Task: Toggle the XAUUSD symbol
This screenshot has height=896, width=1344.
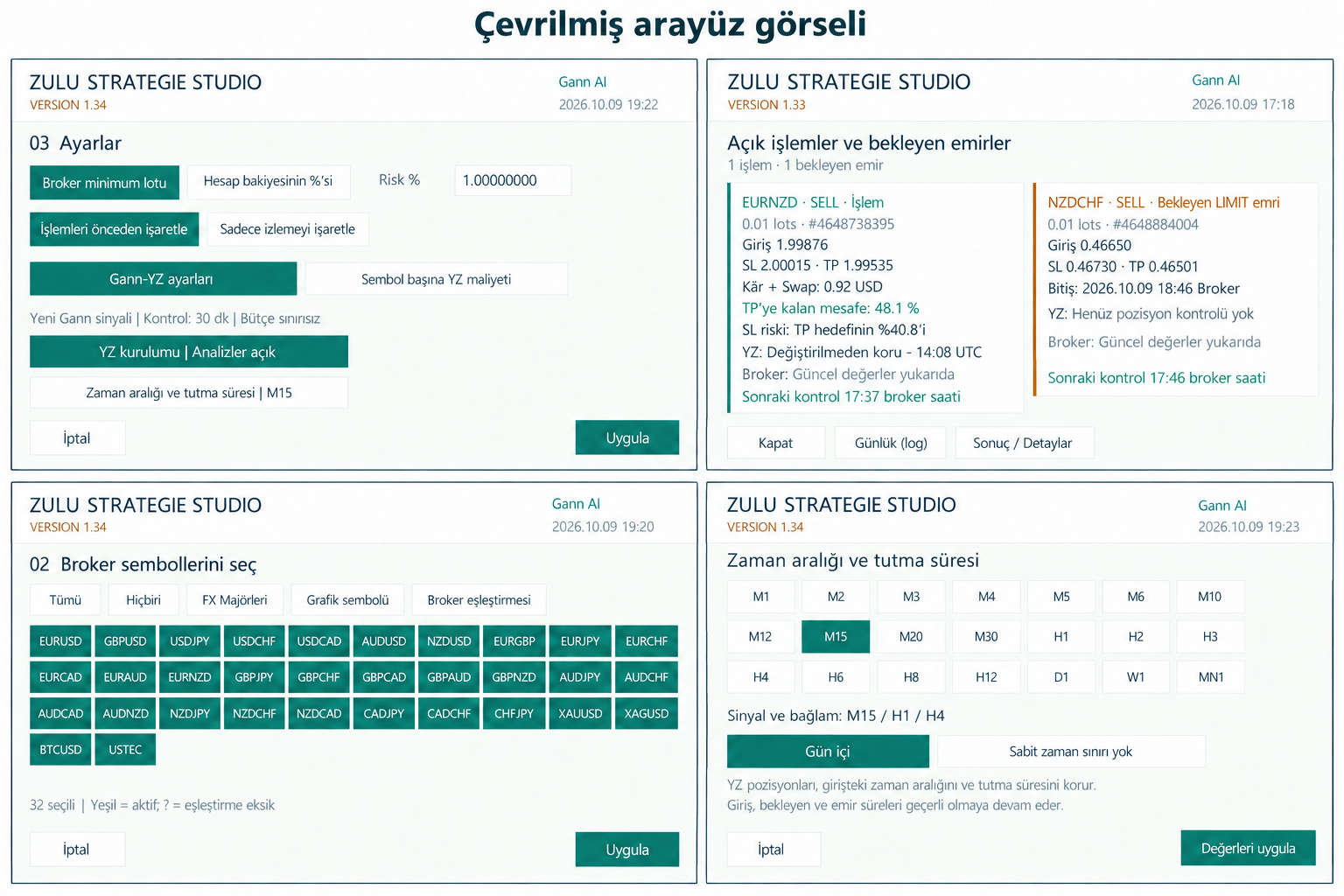Action: tap(580, 714)
